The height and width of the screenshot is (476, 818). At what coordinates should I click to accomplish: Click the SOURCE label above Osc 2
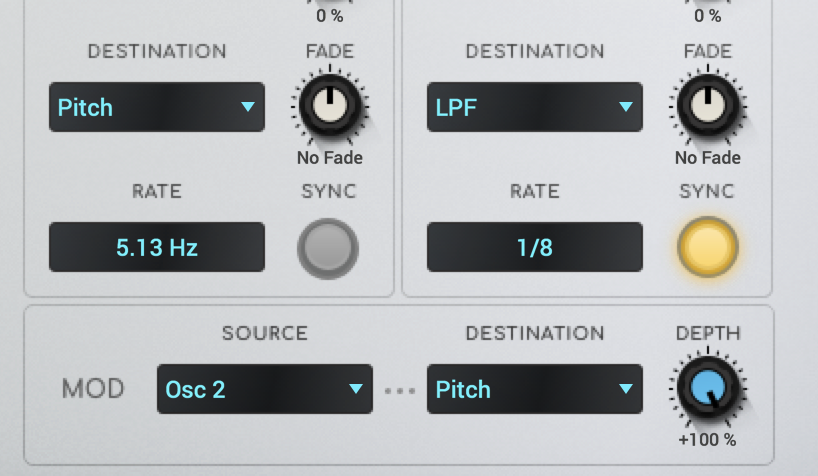click(x=265, y=333)
